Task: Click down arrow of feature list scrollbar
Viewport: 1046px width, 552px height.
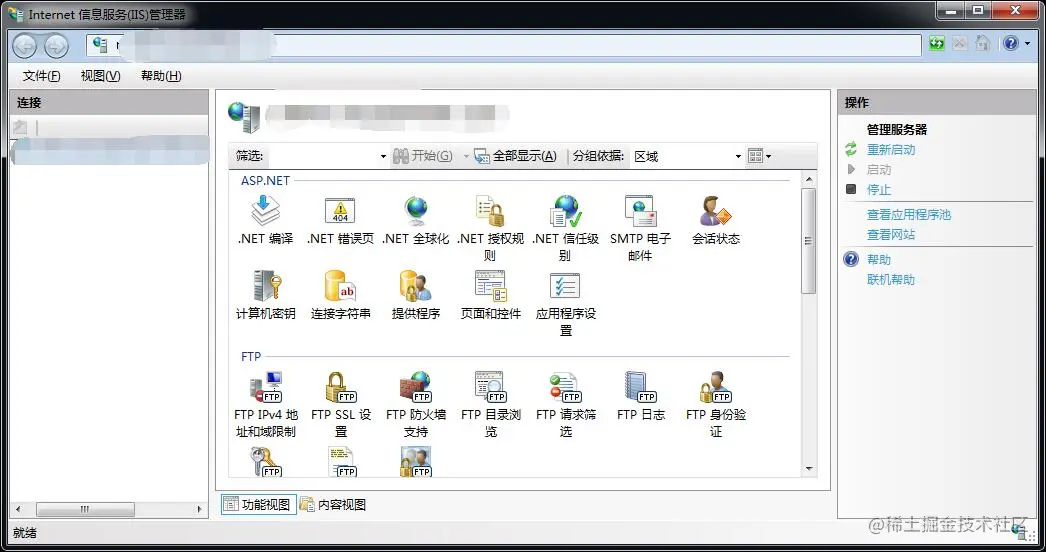Action: [x=809, y=469]
